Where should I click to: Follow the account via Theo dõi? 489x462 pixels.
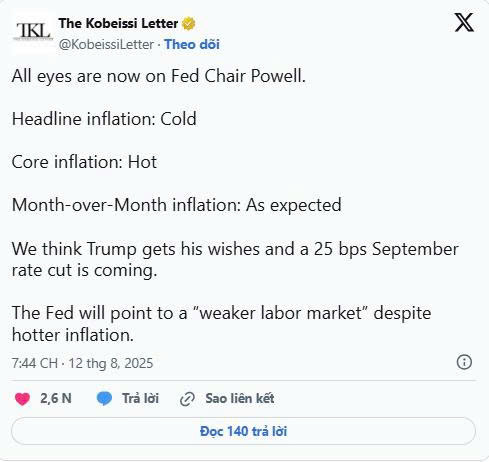[x=192, y=45]
